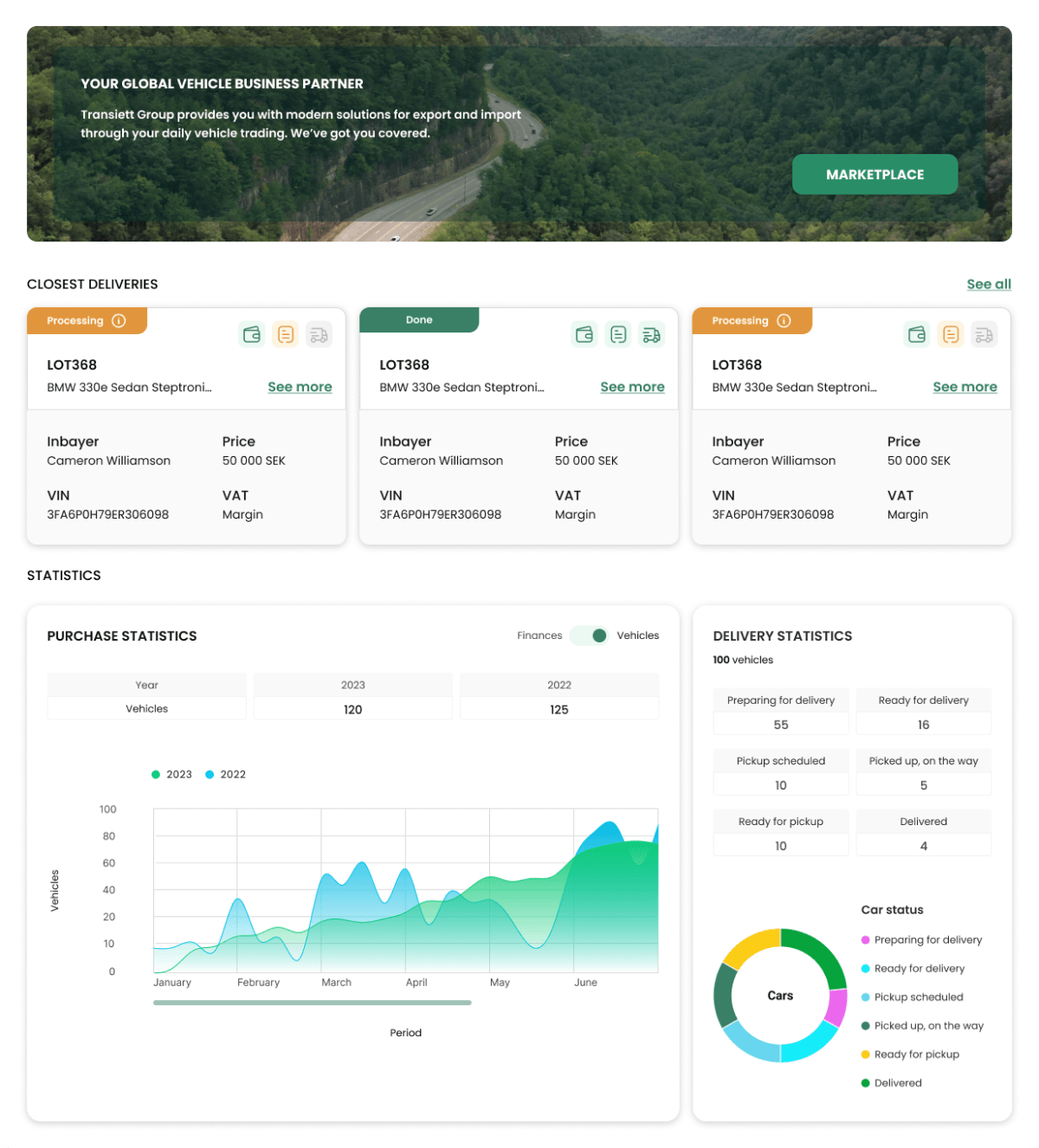Click the wallet icon on the first Processing card
The height and width of the screenshot is (1148, 1039).
click(x=252, y=334)
